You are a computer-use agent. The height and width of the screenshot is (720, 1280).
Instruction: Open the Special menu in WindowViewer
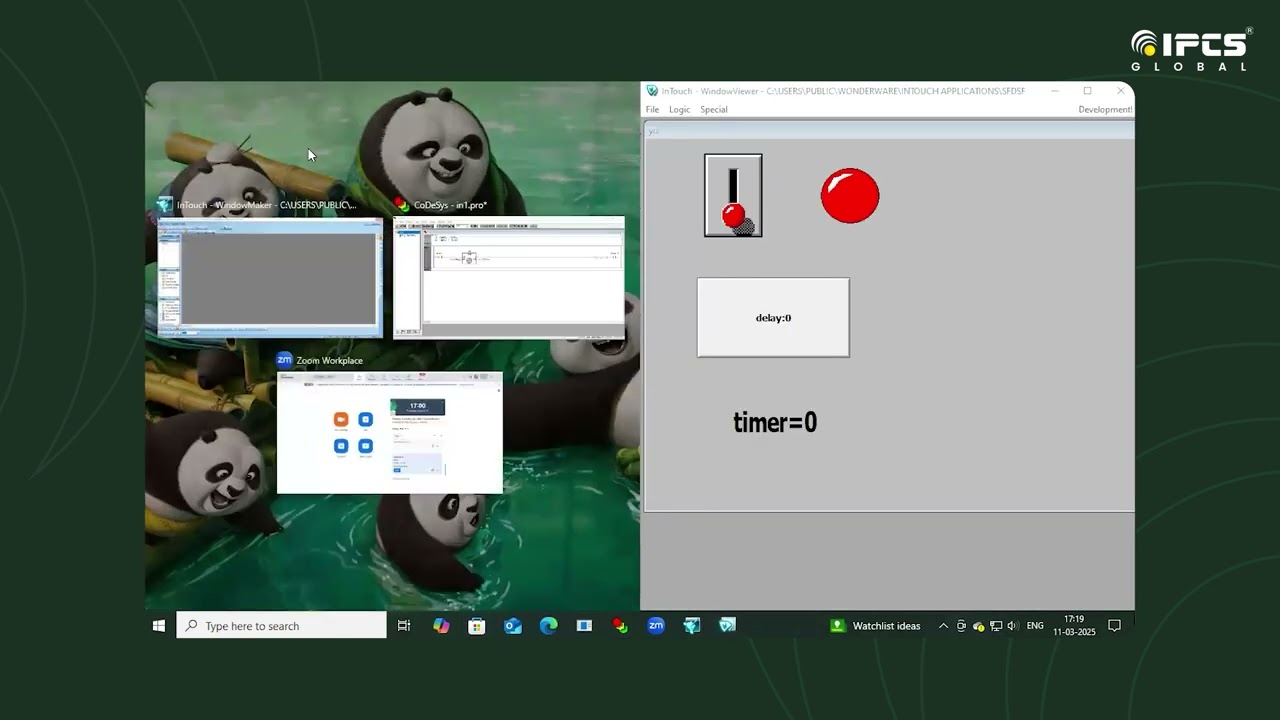[714, 110]
